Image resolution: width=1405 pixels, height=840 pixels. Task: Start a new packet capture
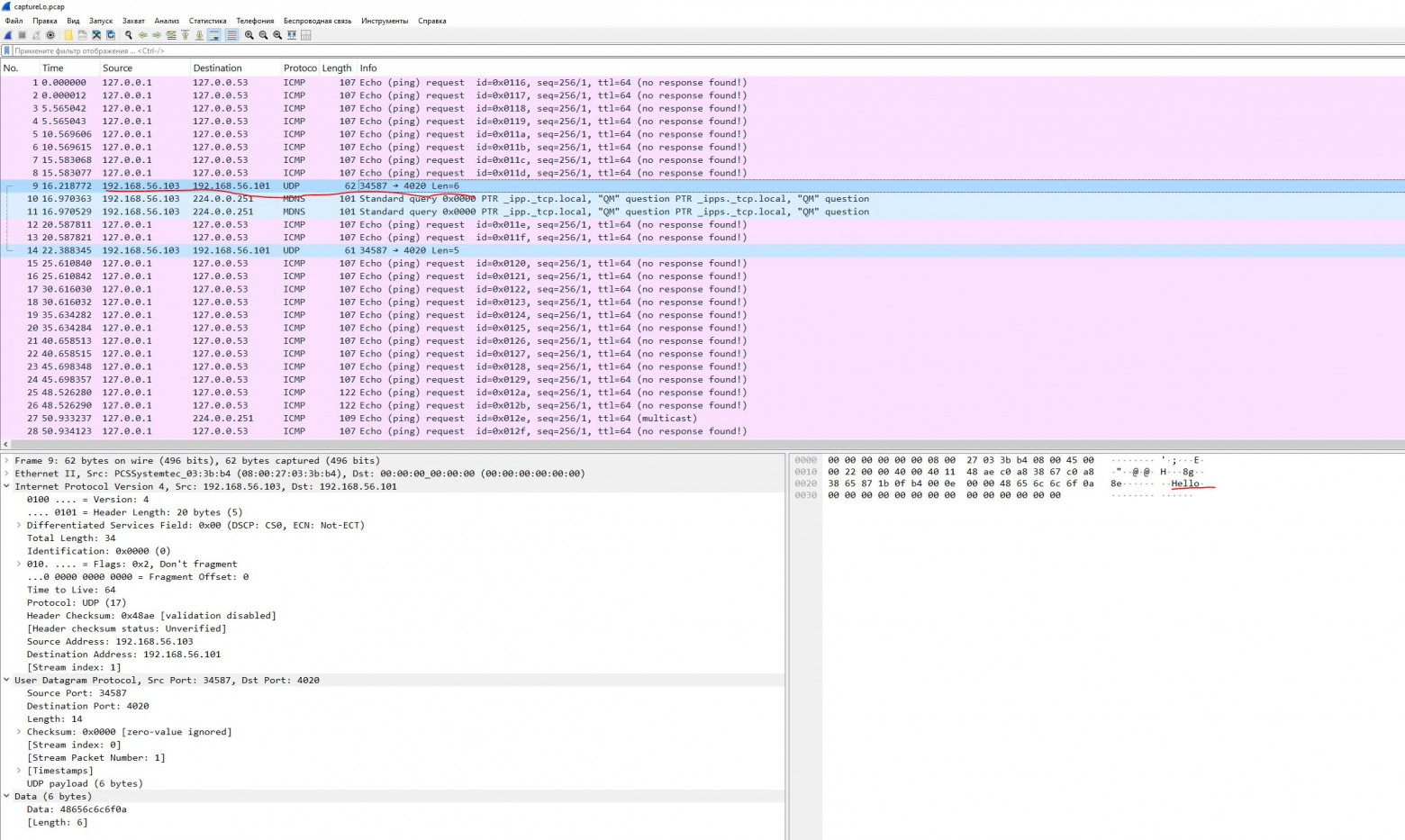[x=8, y=35]
